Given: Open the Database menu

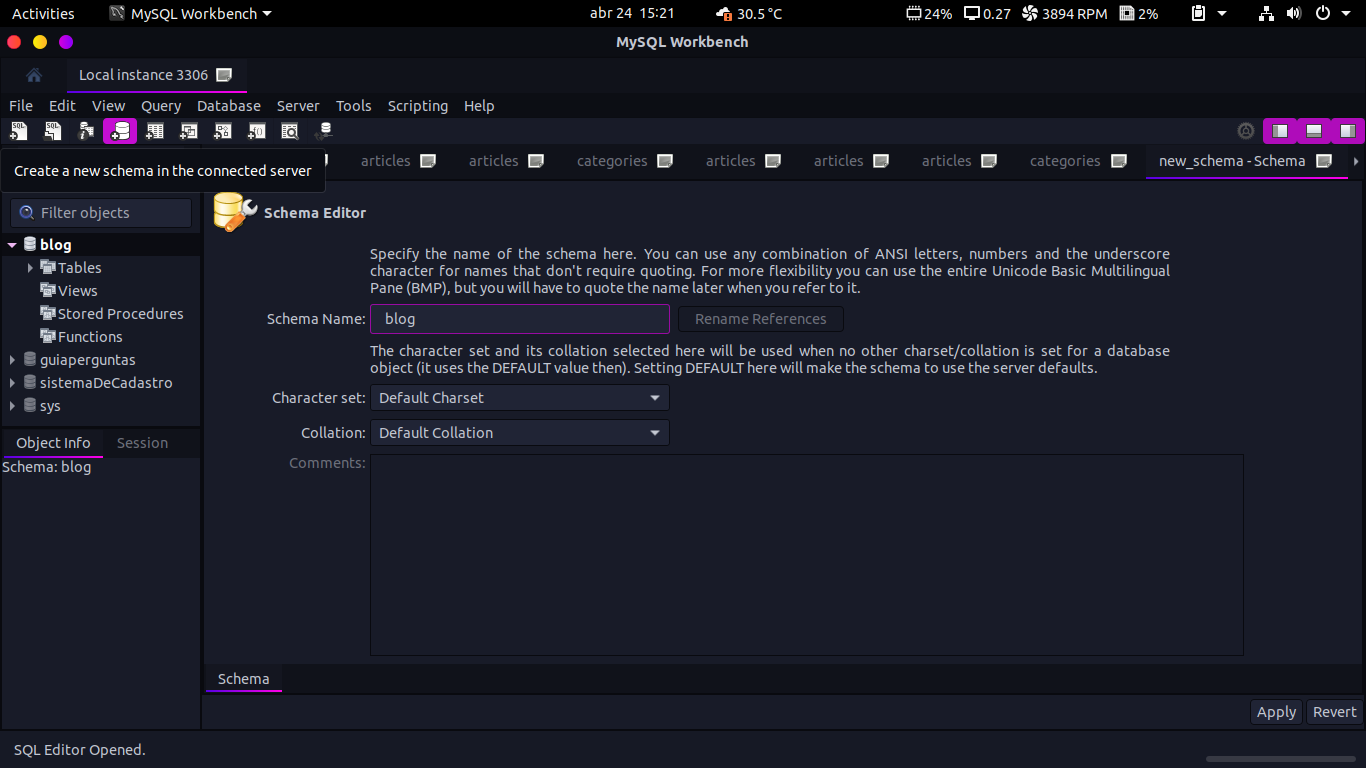Looking at the screenshot, I should pyautogui.click(x=229, y=106).
